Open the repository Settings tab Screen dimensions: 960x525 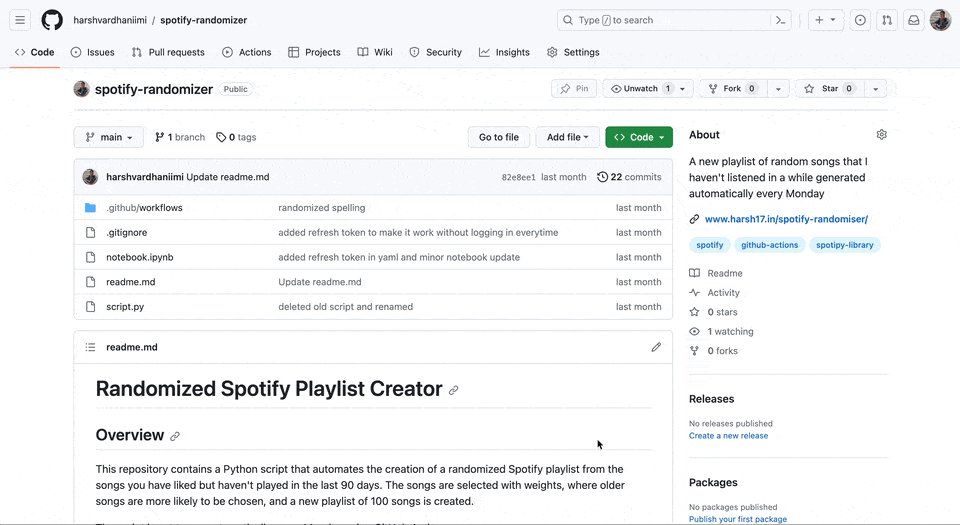click(x=573, y=53)
